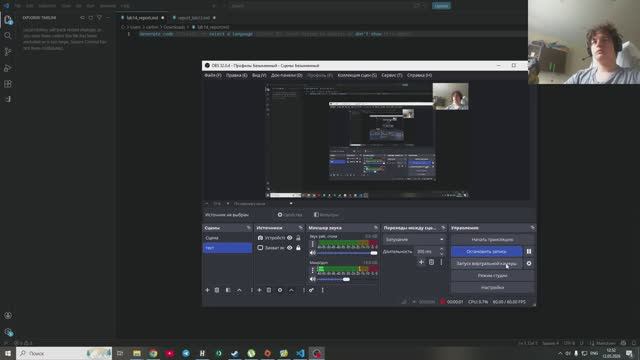Open VS Code Source Control icon
The width and height of the screenshot is (640, 360).
[x=8, y=52]
